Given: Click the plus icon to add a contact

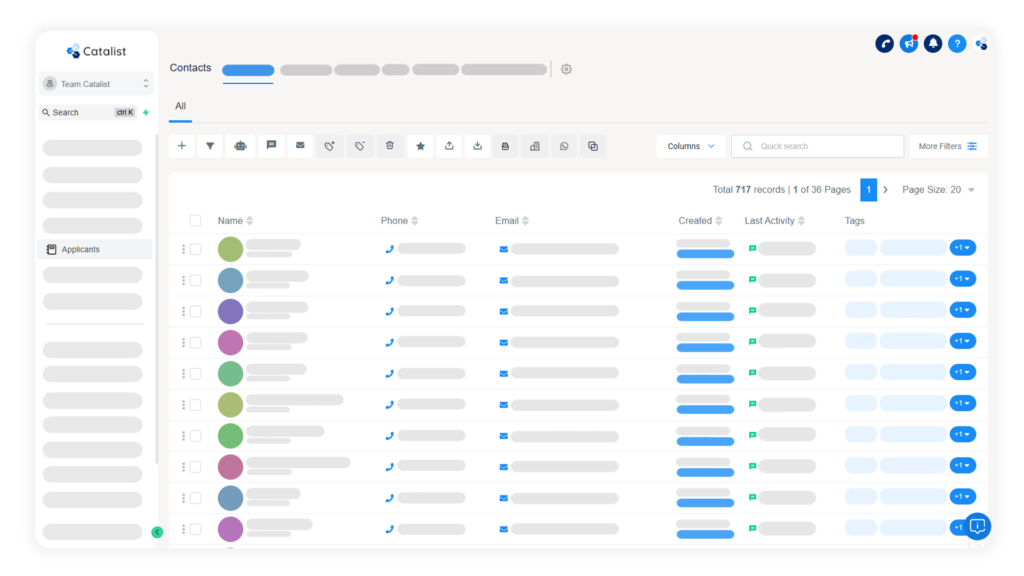Looking at the screenshot, I should coord(181,146).
